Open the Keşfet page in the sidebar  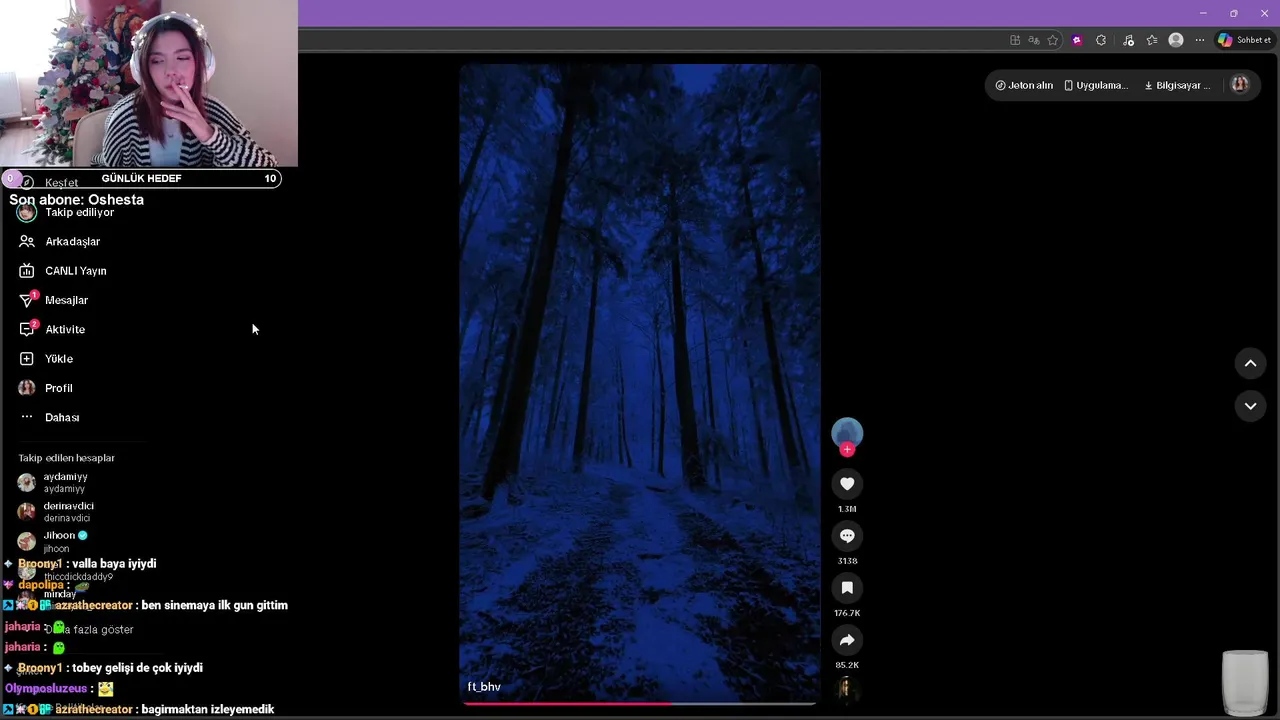[61, 184]
